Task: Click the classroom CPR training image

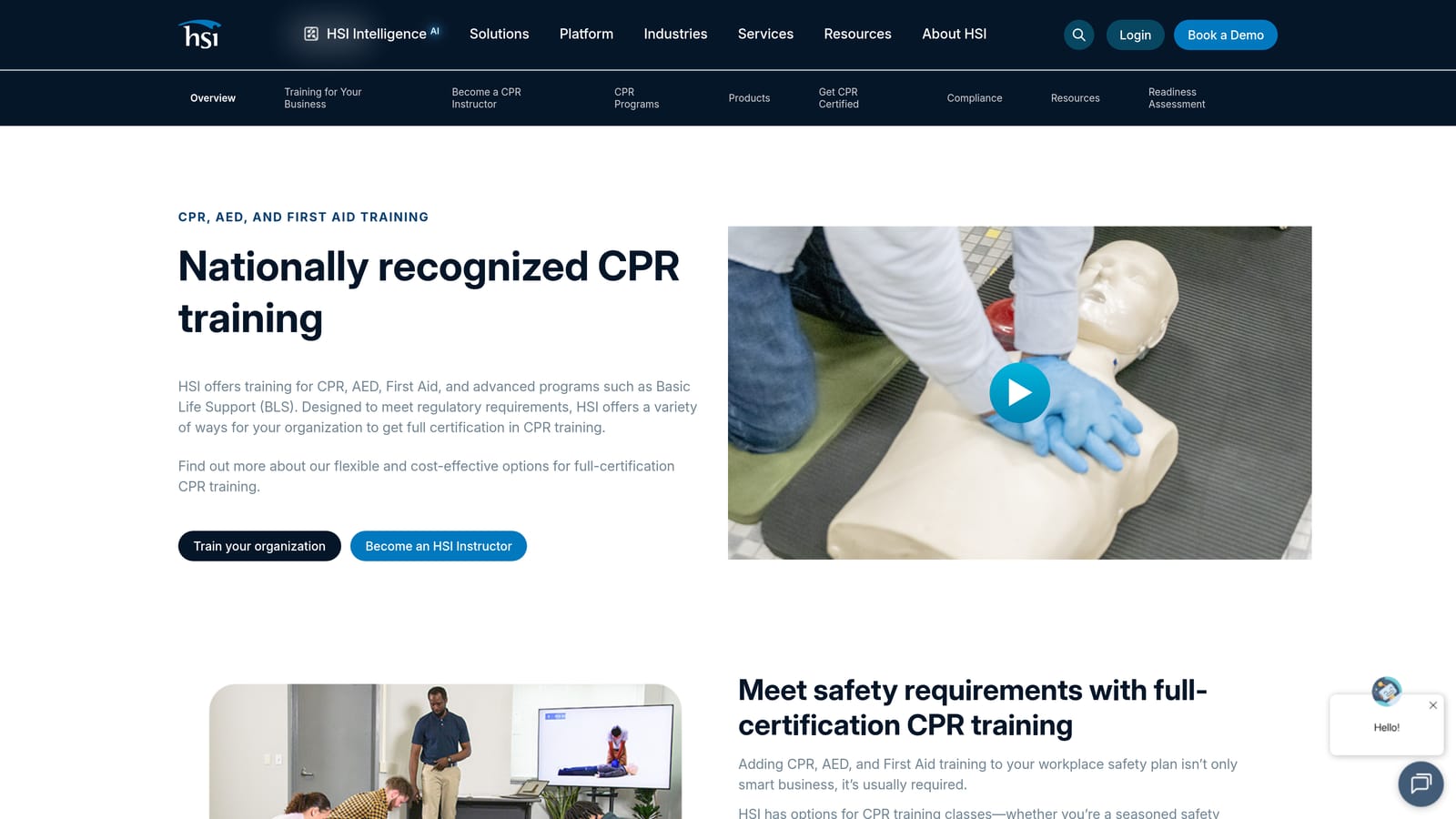Action: point(445,752)
